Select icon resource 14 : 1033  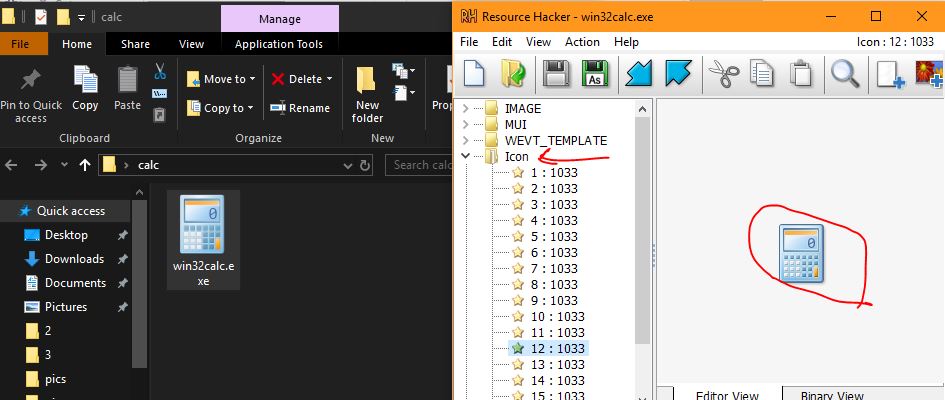point(557,380)
